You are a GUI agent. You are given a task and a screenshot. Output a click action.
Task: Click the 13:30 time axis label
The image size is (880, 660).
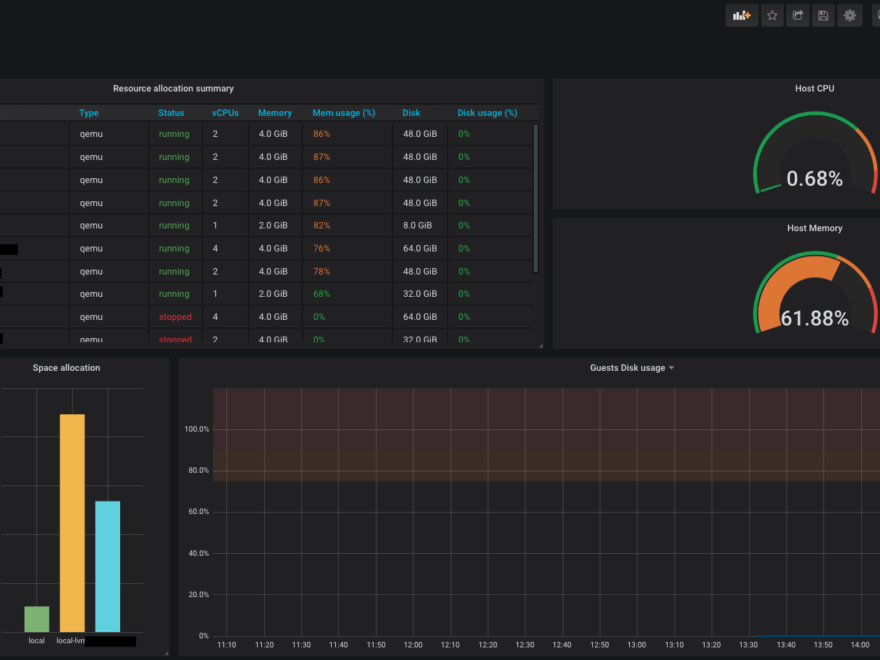coord(748,645)
